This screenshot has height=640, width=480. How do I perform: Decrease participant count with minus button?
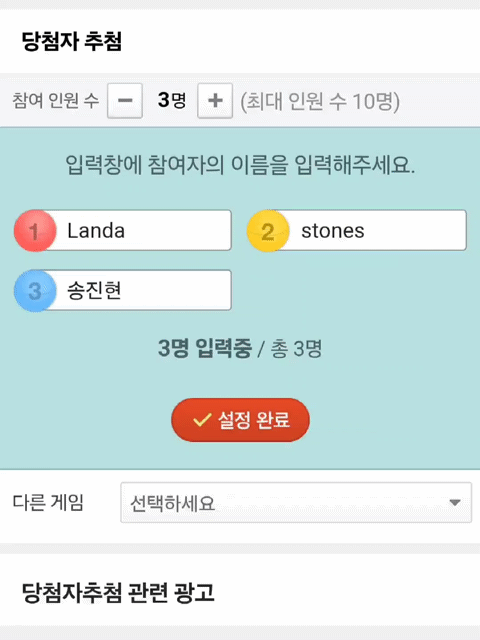125,100
